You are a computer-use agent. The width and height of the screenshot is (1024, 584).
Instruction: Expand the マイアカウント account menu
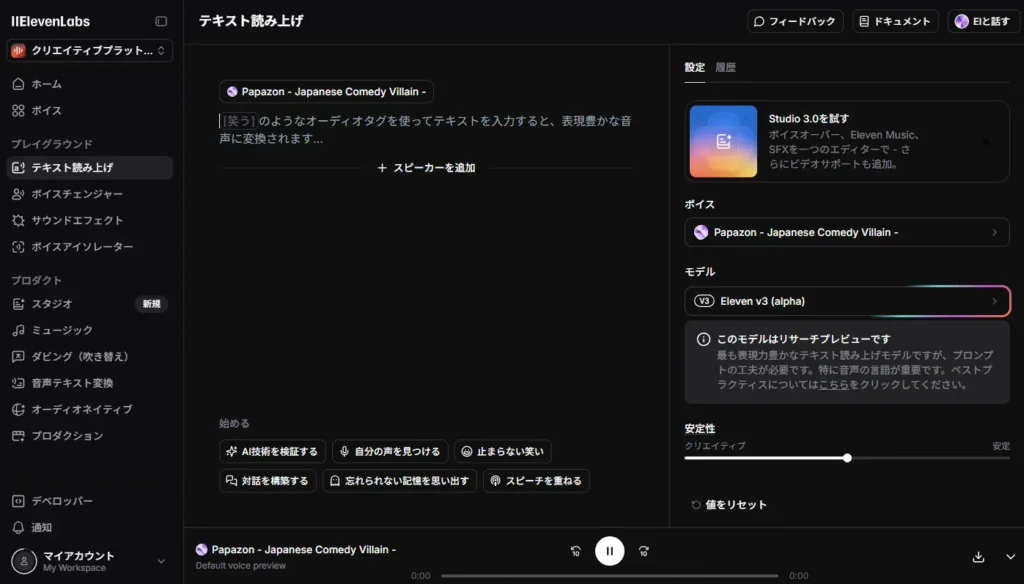pos(90,561)
